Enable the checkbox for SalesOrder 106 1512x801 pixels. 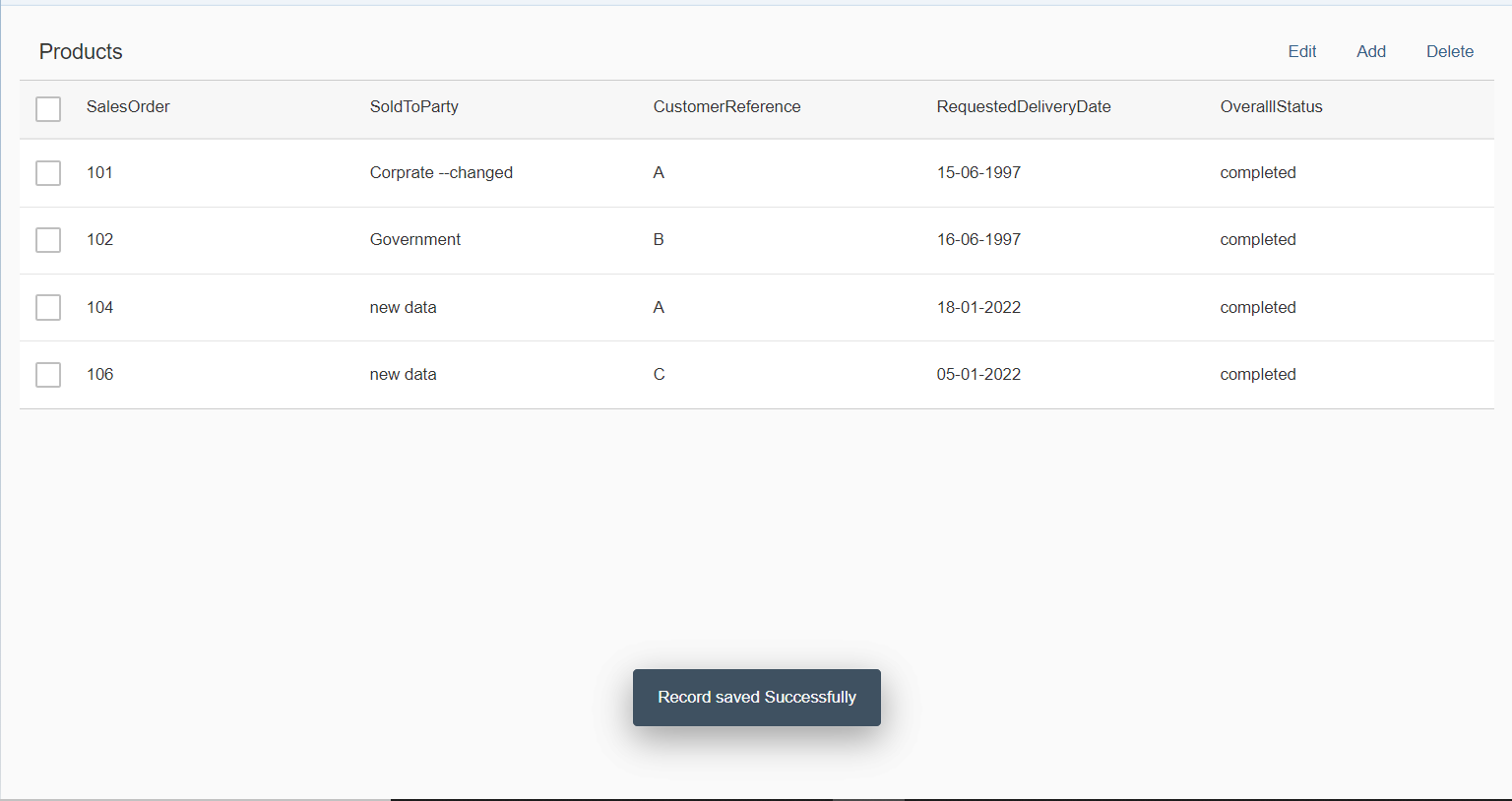pyautogui.click(x=48, y=374)
